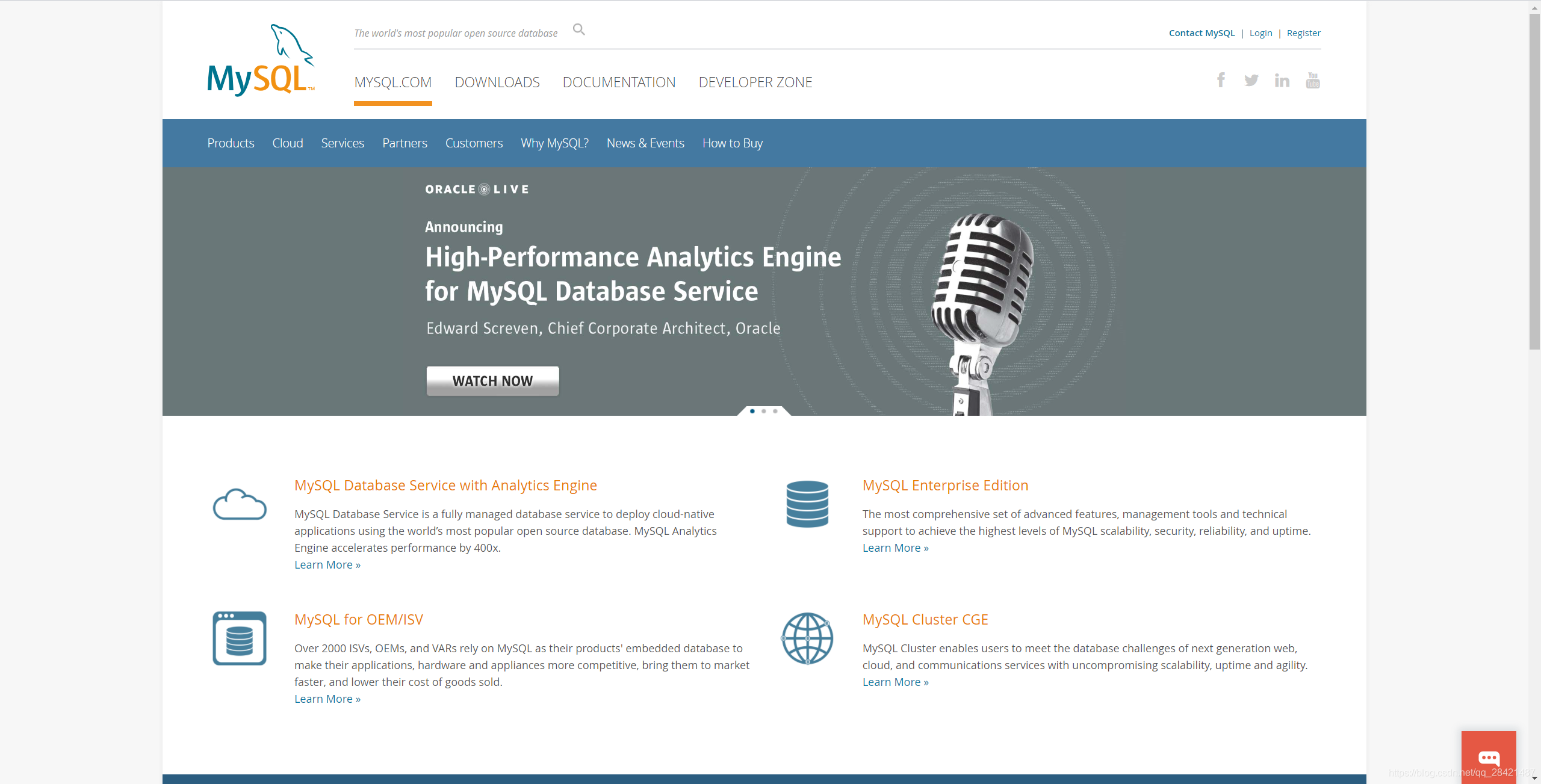Click the search magnifier icon
The width and height of the screenshot is (1541, 784).
pyautogui.click(x=578, y=29)
